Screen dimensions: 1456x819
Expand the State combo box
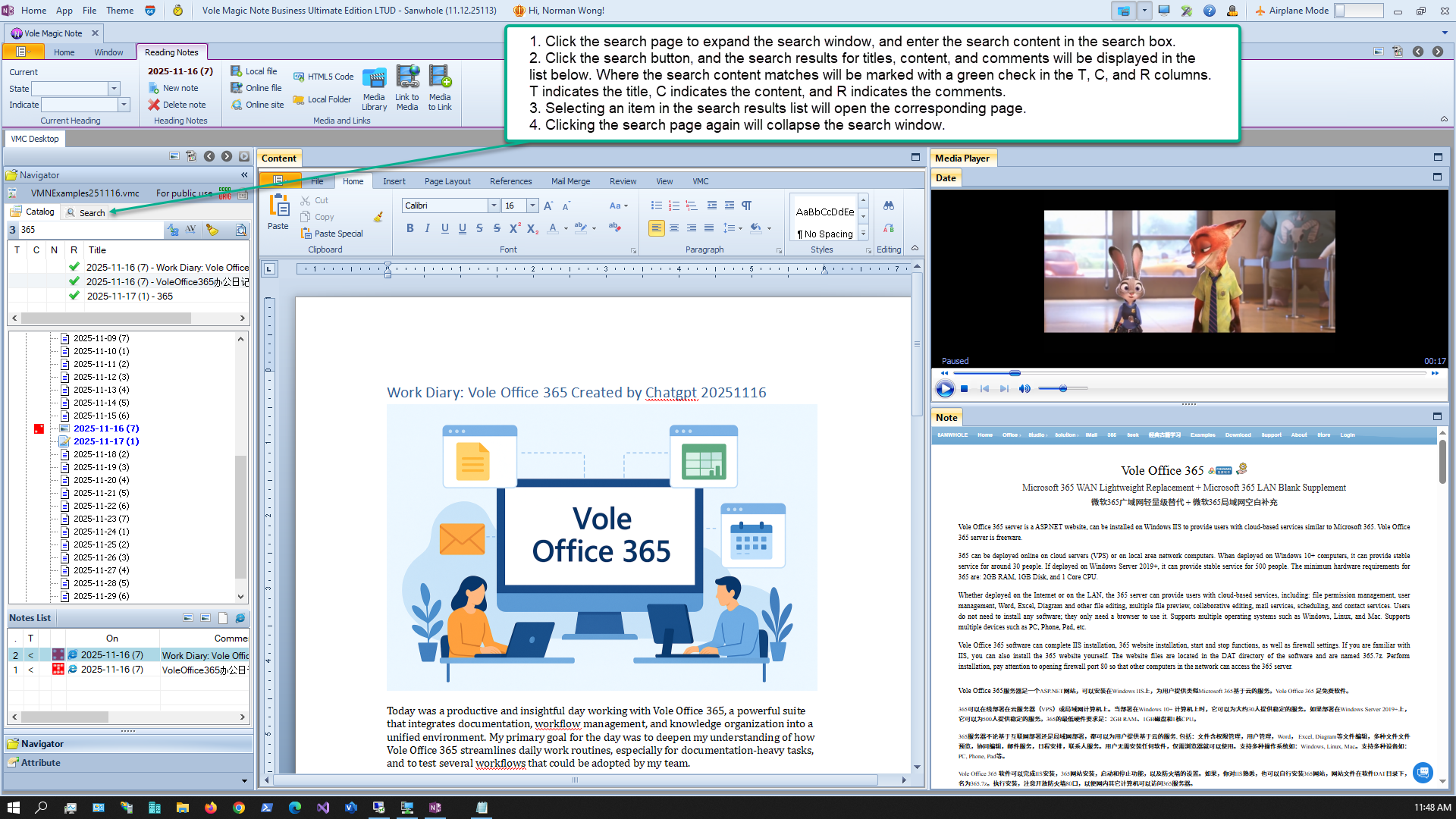114,89
